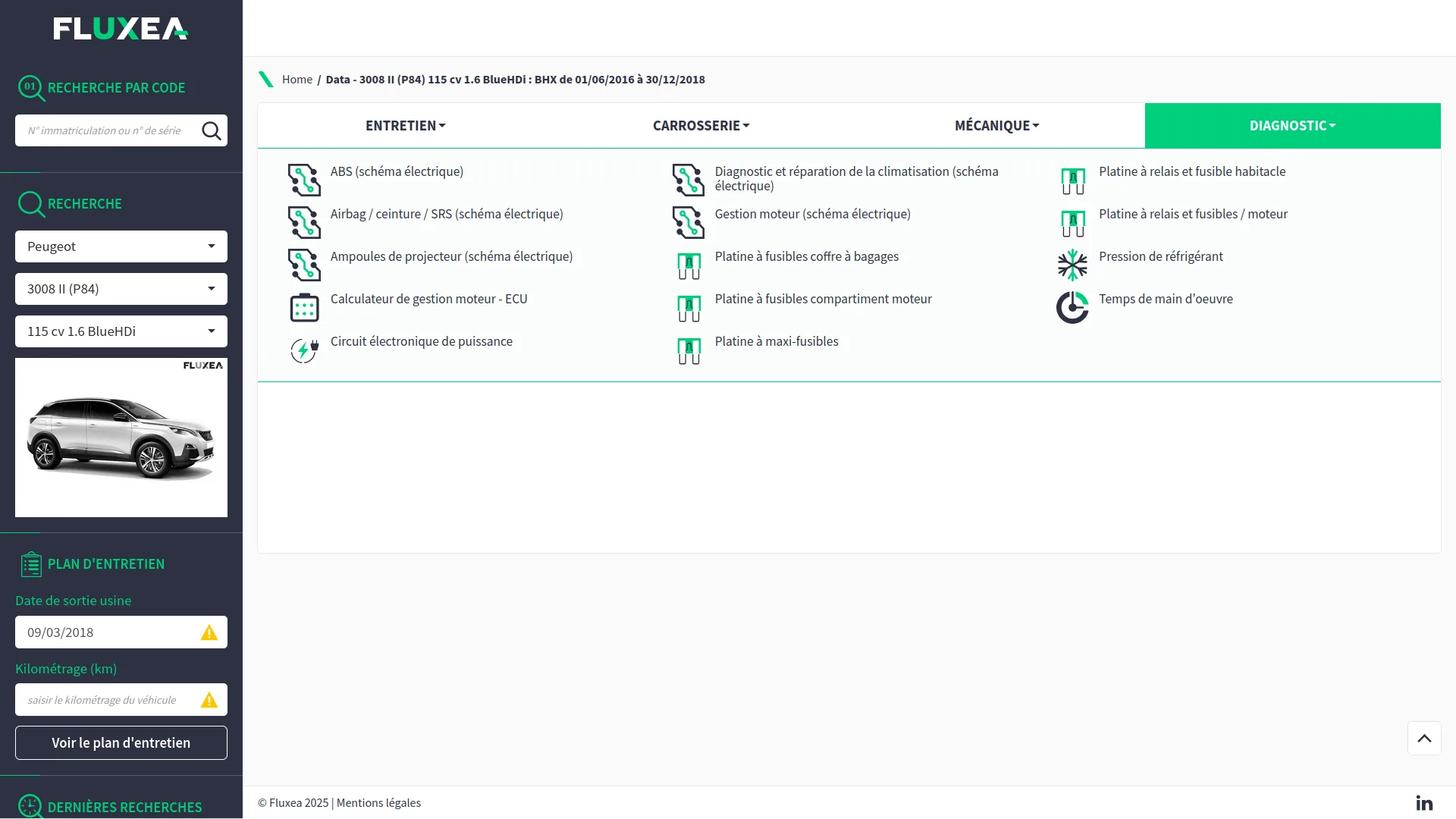Open the Mentions légales footer link
This screenshot has width=1456, height=819.
(x=378, y=803)
